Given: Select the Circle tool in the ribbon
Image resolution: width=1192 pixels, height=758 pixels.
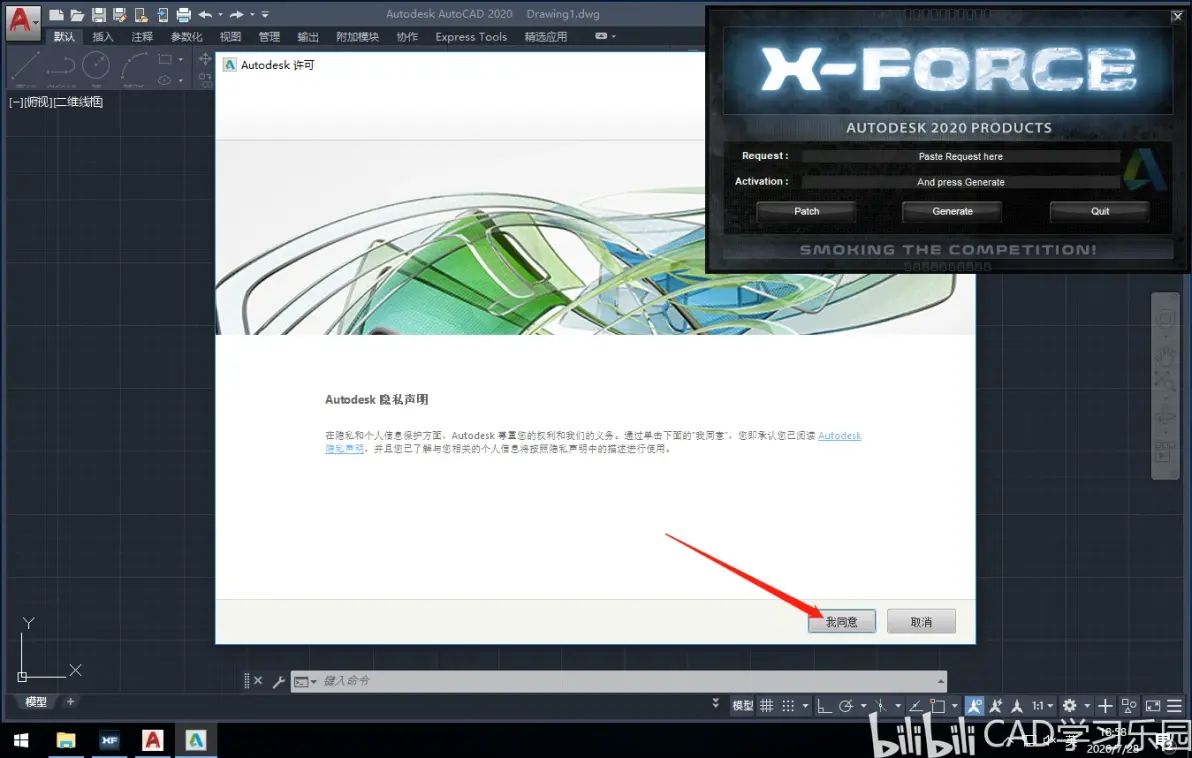Looking at the screenshot, I should (96, 65).
